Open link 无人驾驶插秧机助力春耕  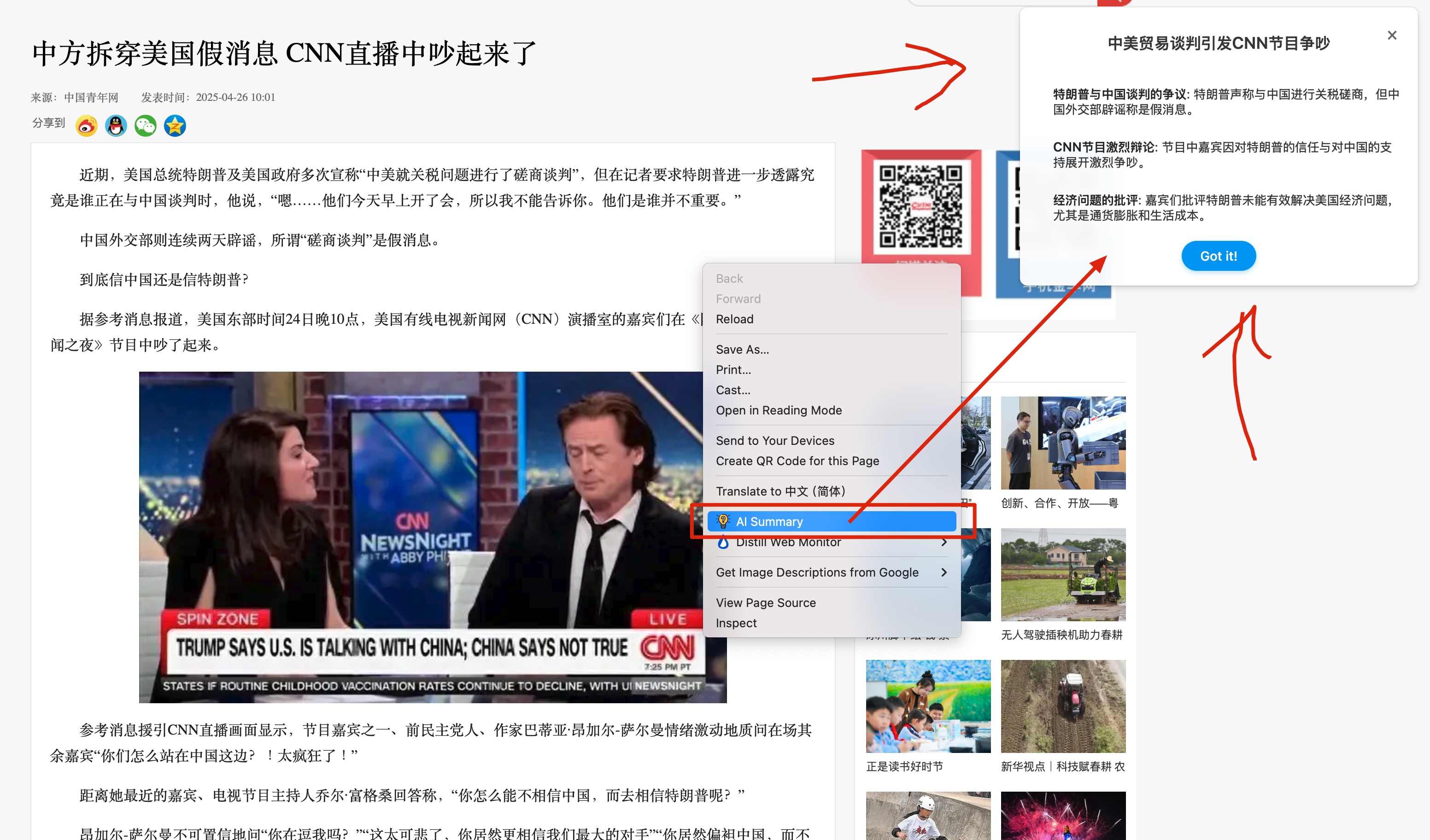click(x=1062, y=635)
